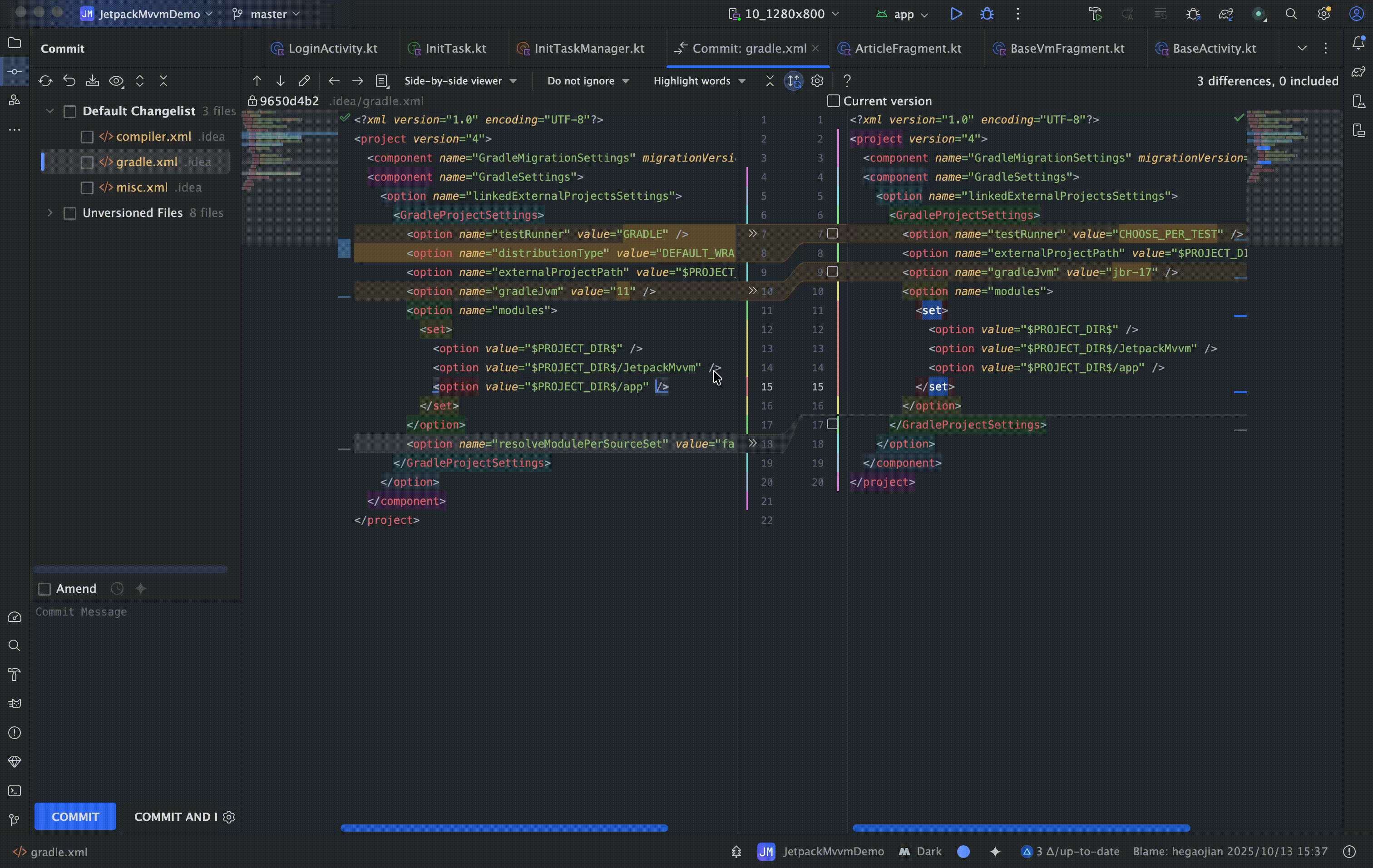Open the Terminal tool window icon
This screenshot has width=1373, height=868.
tap(14, 791)
